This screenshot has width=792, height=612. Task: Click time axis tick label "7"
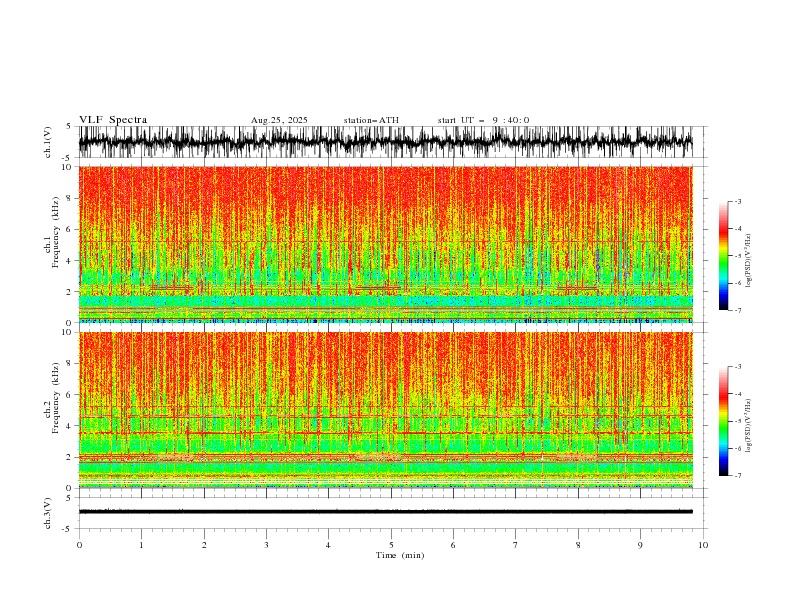pos(516,545)
